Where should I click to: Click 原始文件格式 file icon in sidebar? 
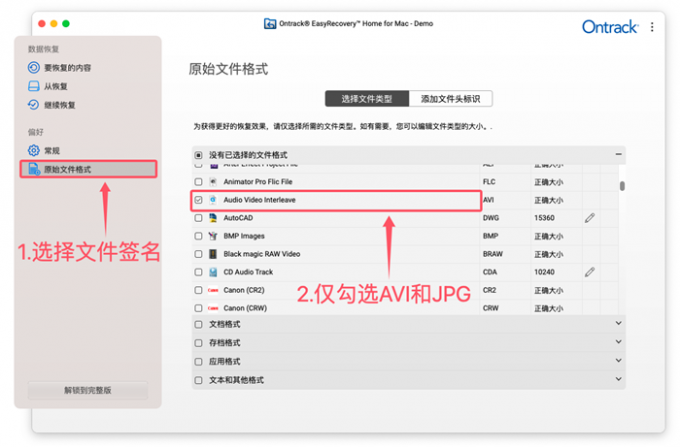pos(34,169)
